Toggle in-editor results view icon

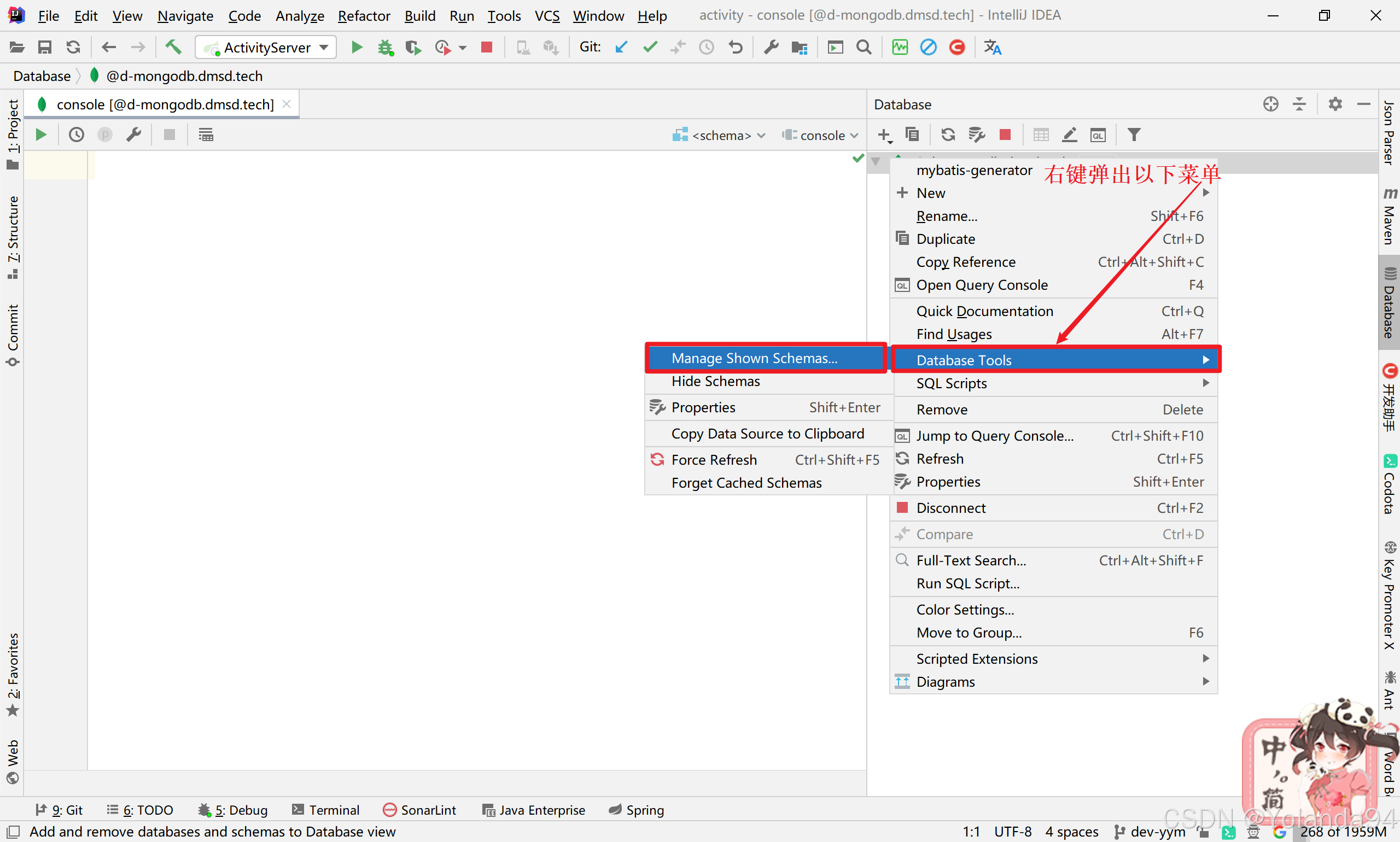tap(206, 135)
